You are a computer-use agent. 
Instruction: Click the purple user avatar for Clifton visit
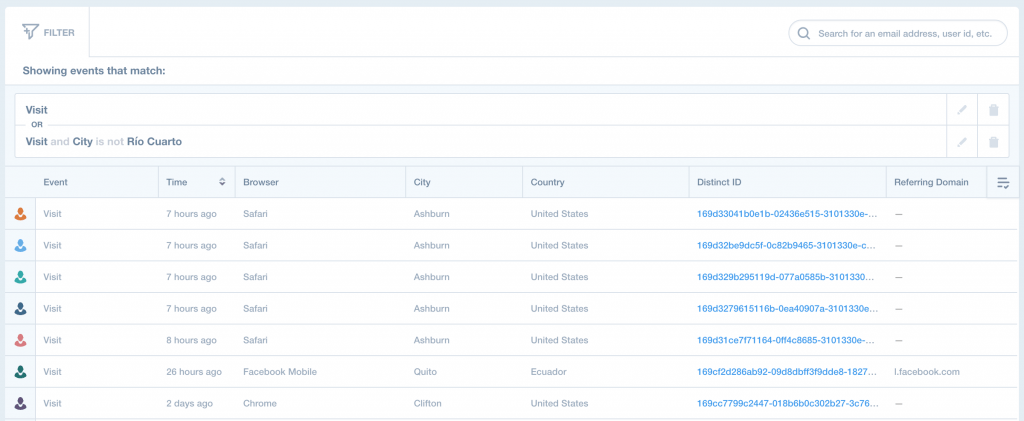point(20,403)
